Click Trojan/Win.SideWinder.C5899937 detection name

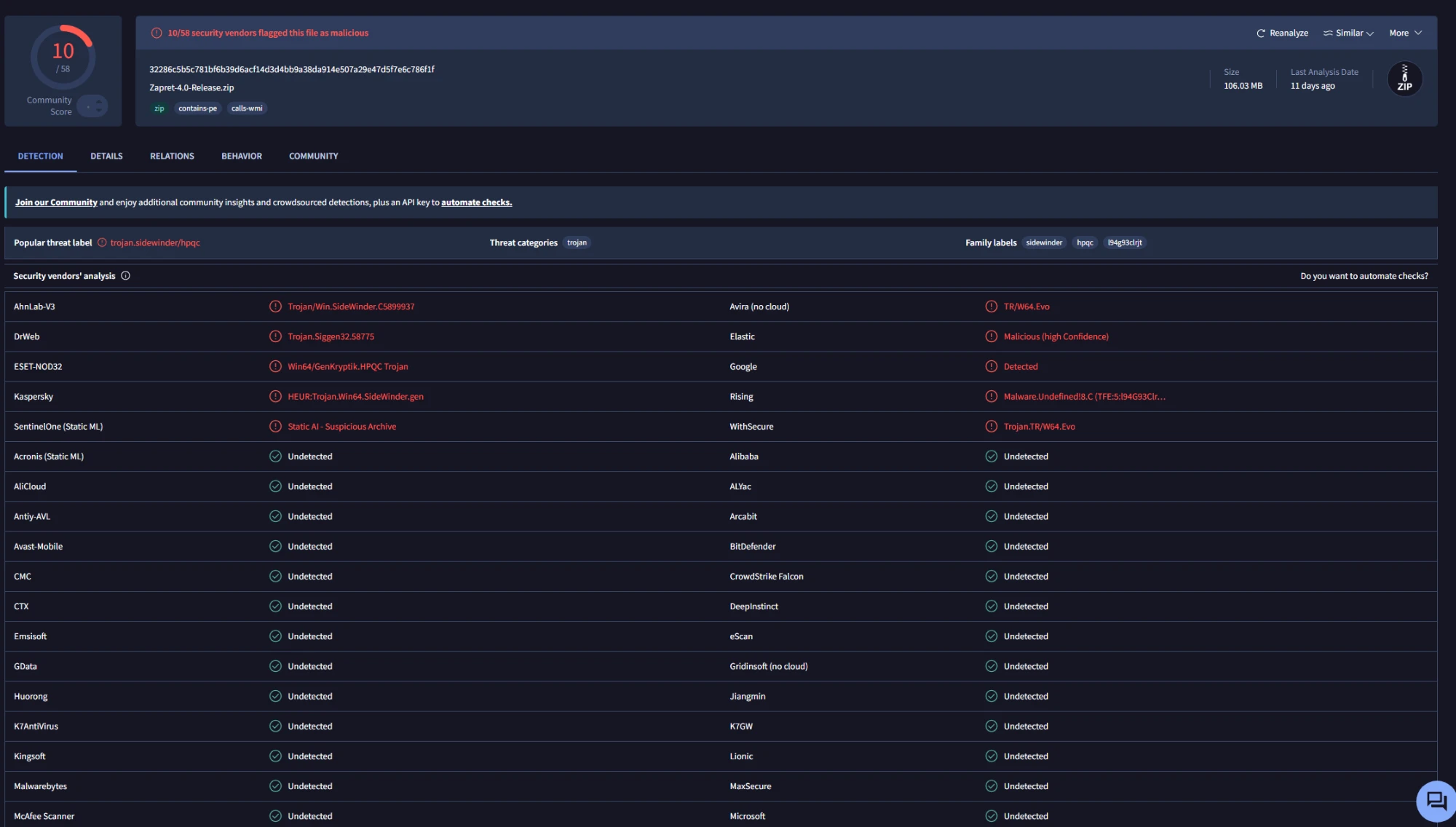[351, 306]
